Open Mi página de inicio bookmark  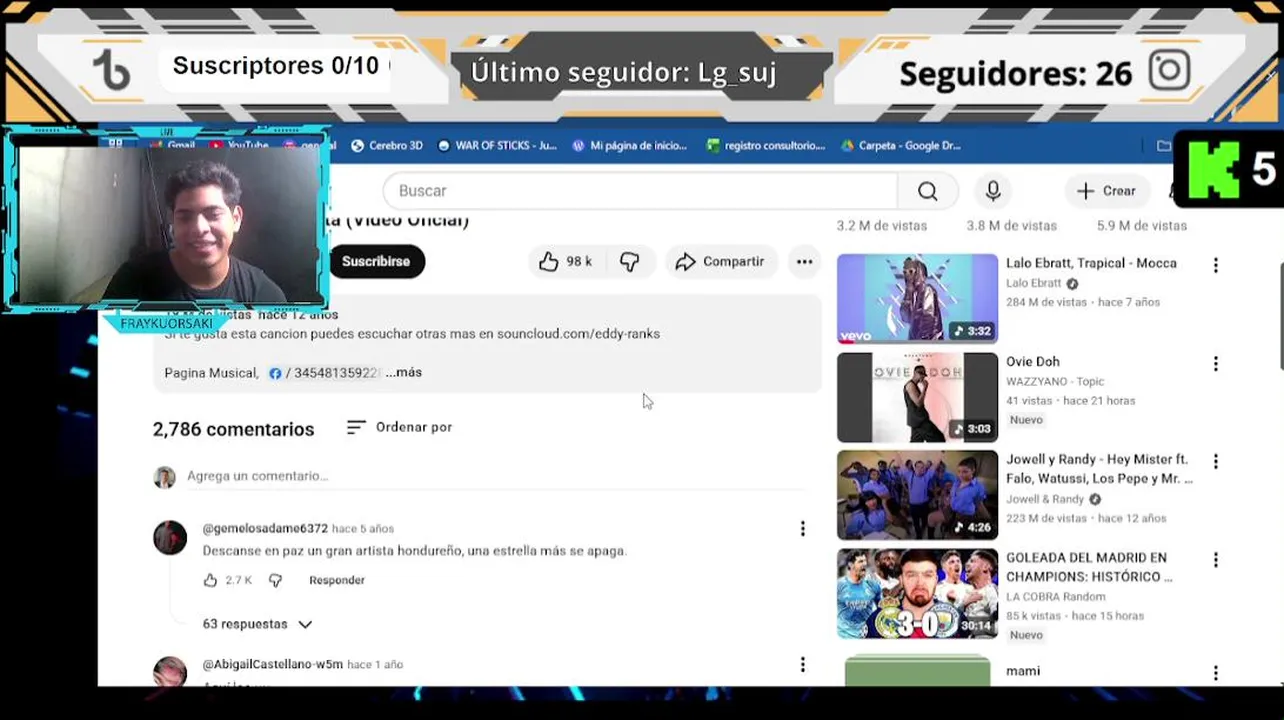[629, 146]
